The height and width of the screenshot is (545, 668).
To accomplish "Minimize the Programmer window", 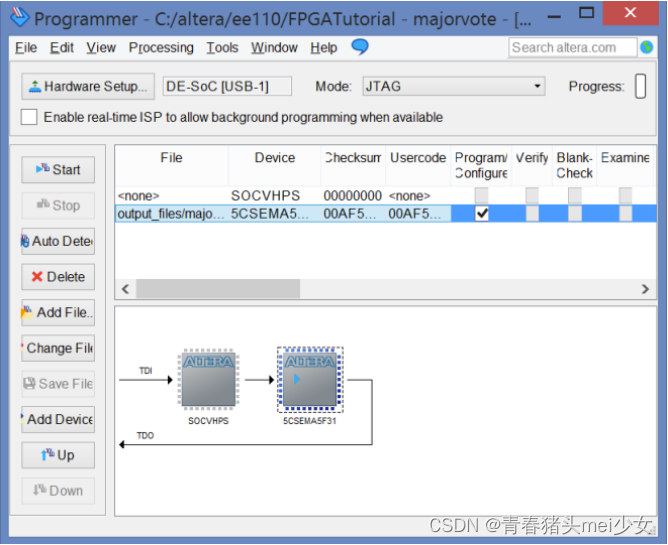I will [x=554, y=16].
